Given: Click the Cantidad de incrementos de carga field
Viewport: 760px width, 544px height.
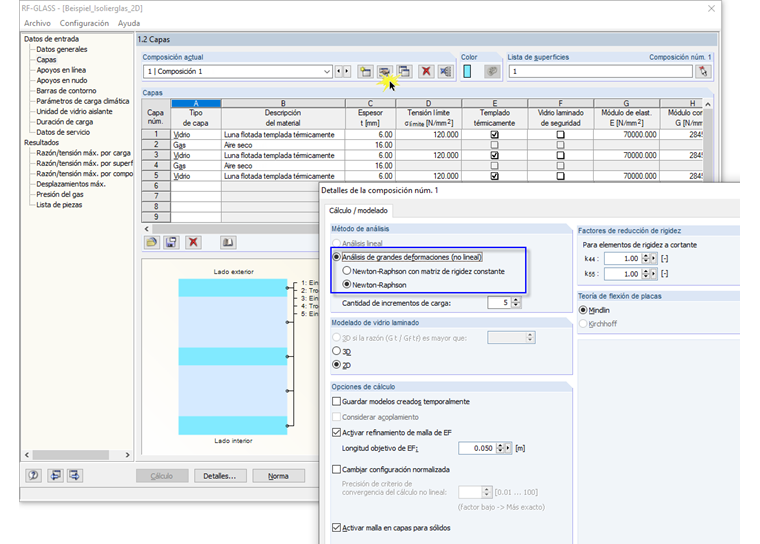Looking at the screenshot, I should coord(499,303).
